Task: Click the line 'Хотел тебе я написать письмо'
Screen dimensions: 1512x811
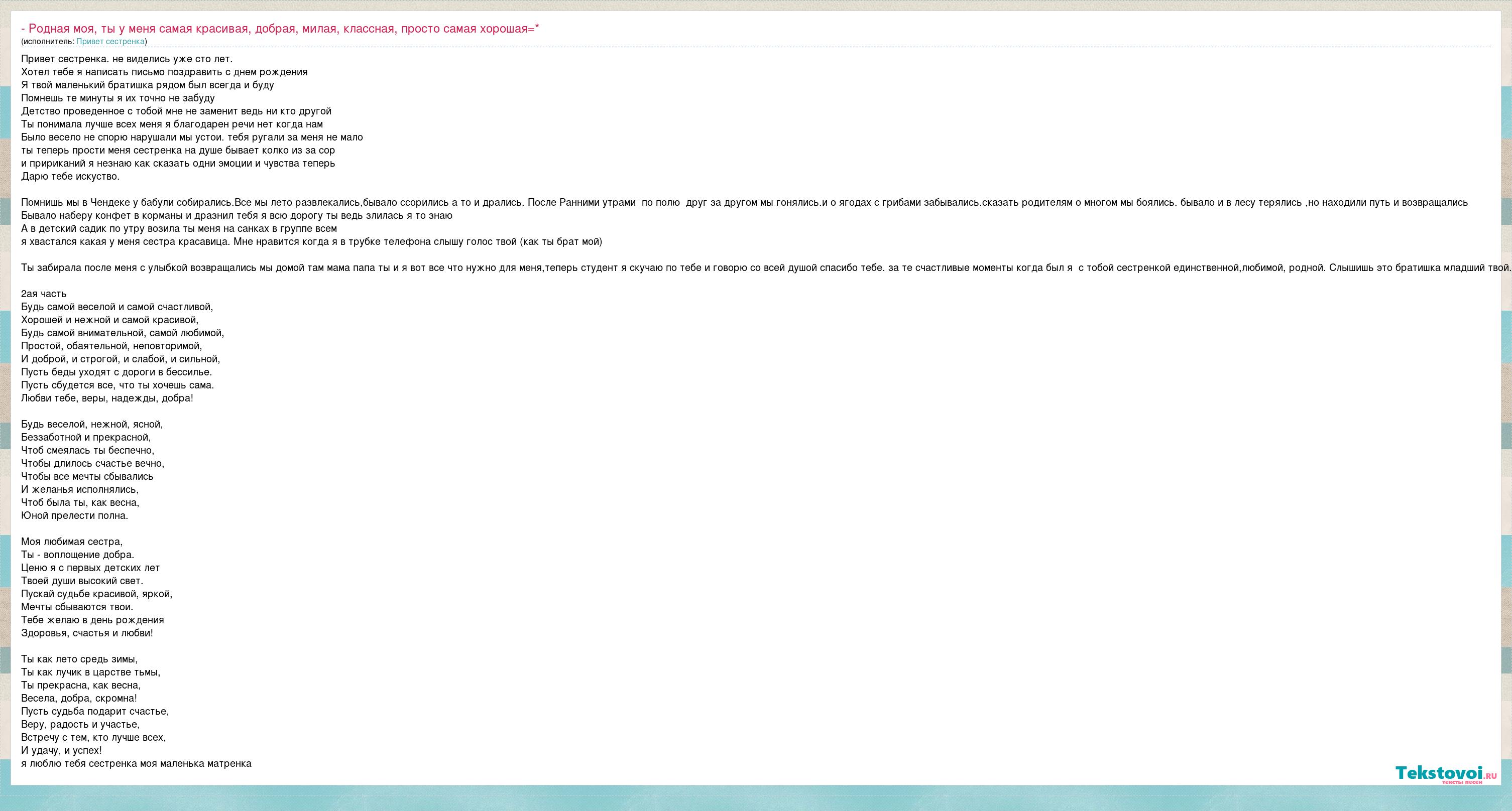Action: [x=164, y=72]
